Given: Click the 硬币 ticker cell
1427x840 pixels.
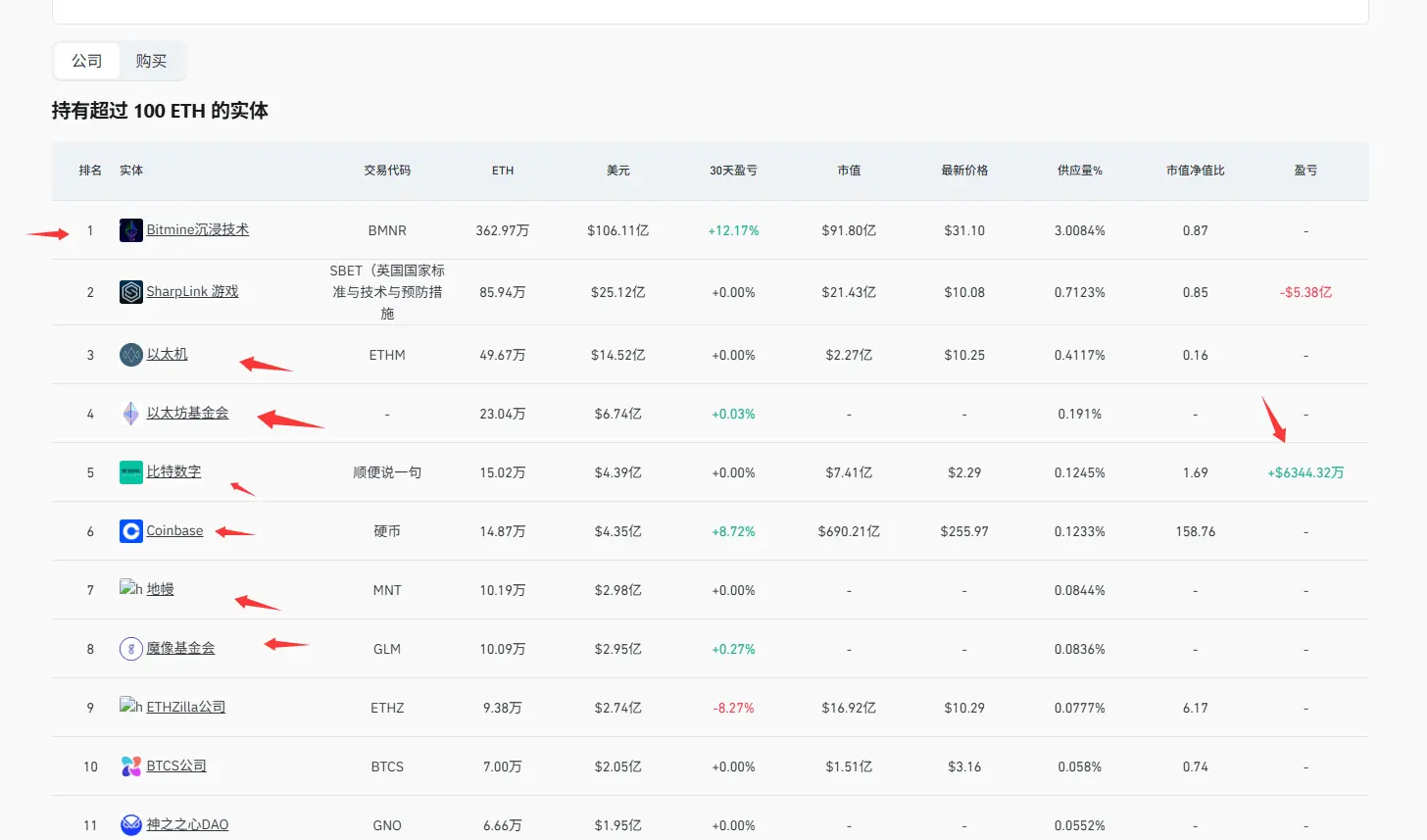Looking at the screenshot, I should [387, 531].
